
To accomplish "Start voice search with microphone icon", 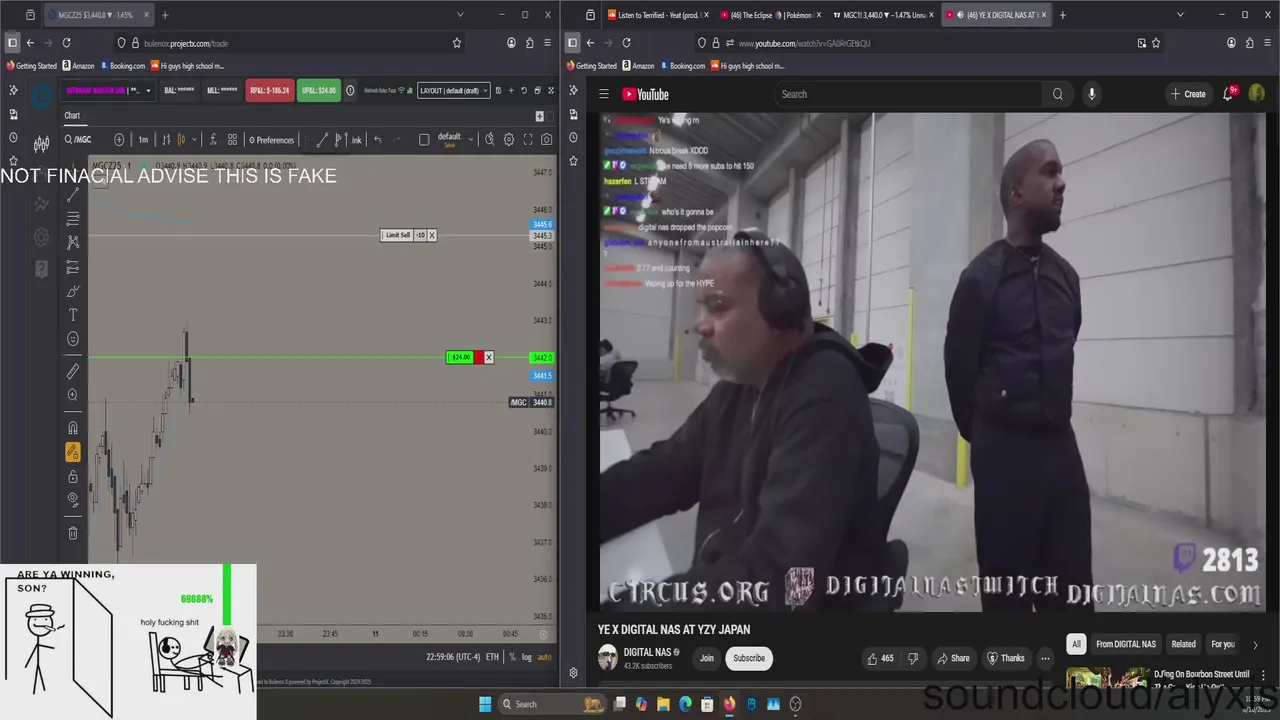I will pos(1091,94).
